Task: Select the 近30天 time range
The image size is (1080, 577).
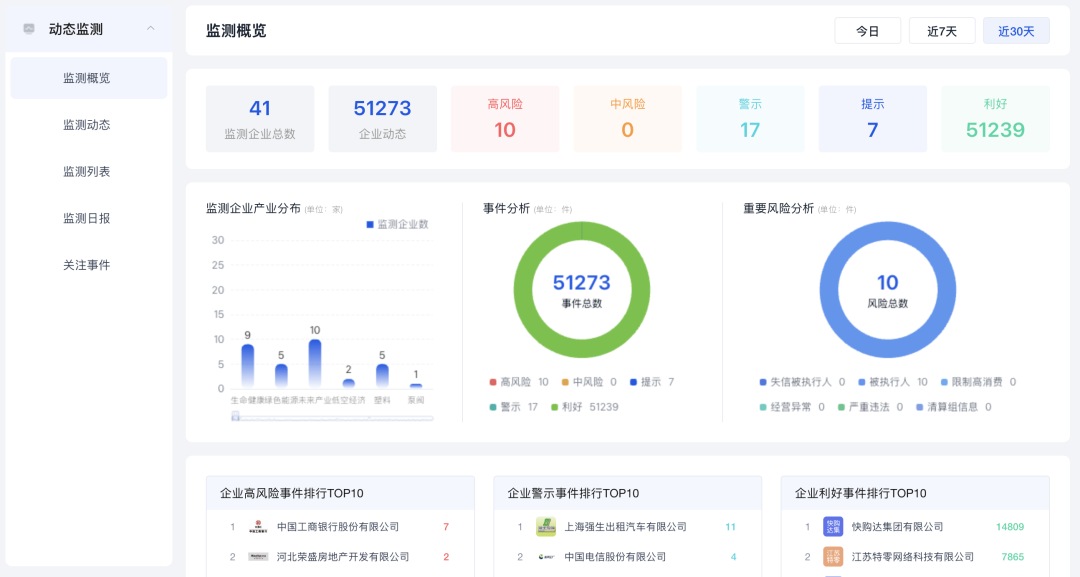Action: [x=1016, y=31]
